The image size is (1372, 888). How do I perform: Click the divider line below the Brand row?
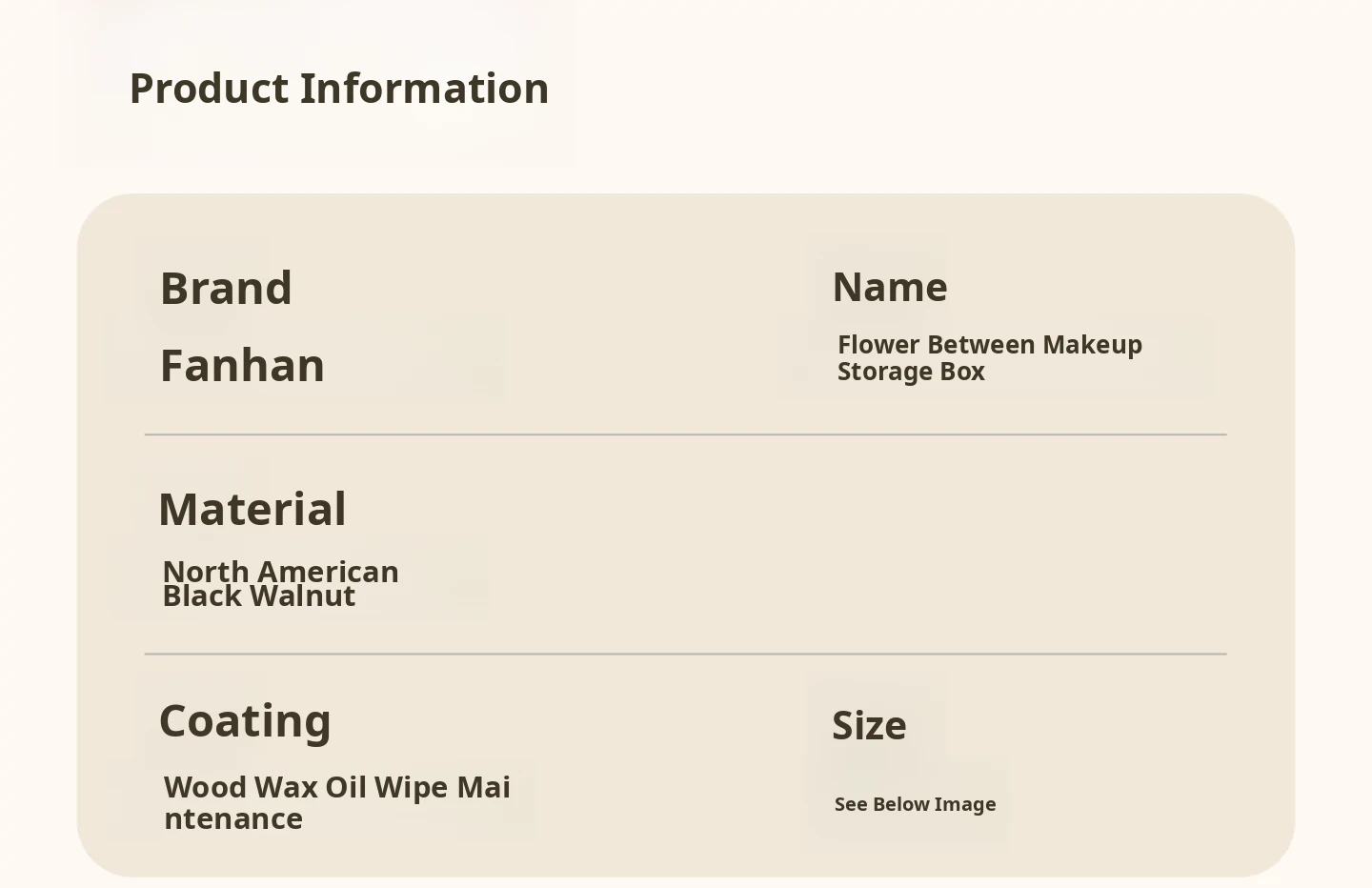click(686, 434)
